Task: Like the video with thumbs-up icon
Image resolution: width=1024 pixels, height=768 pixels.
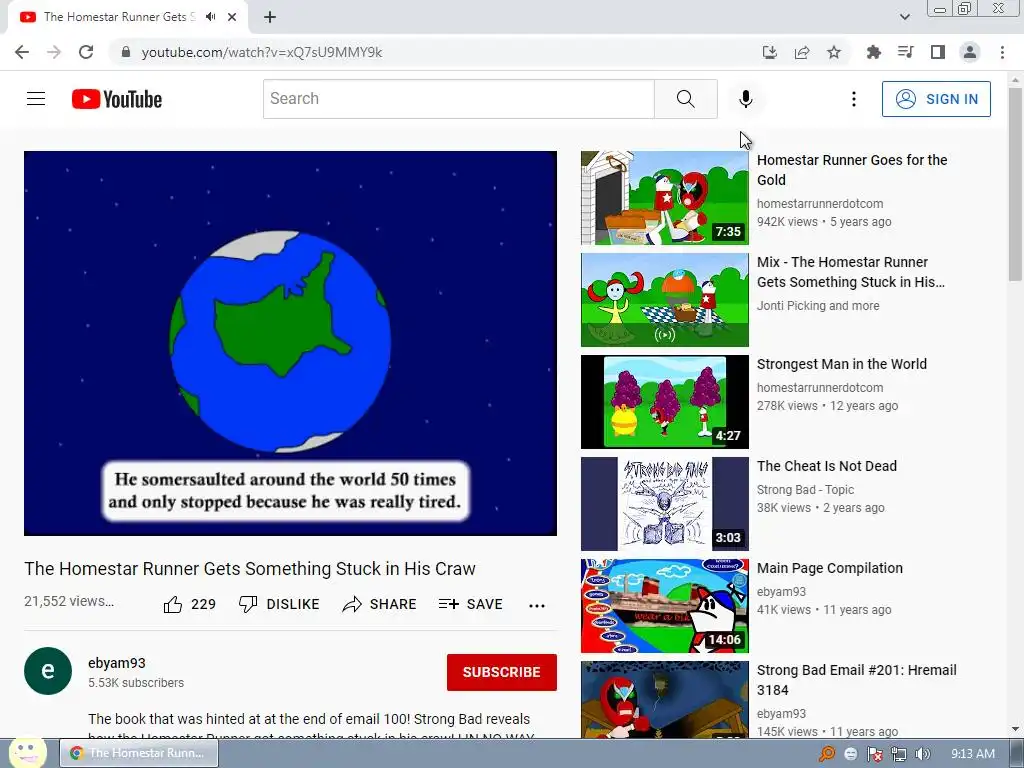Action: click(x=173, y=605)
